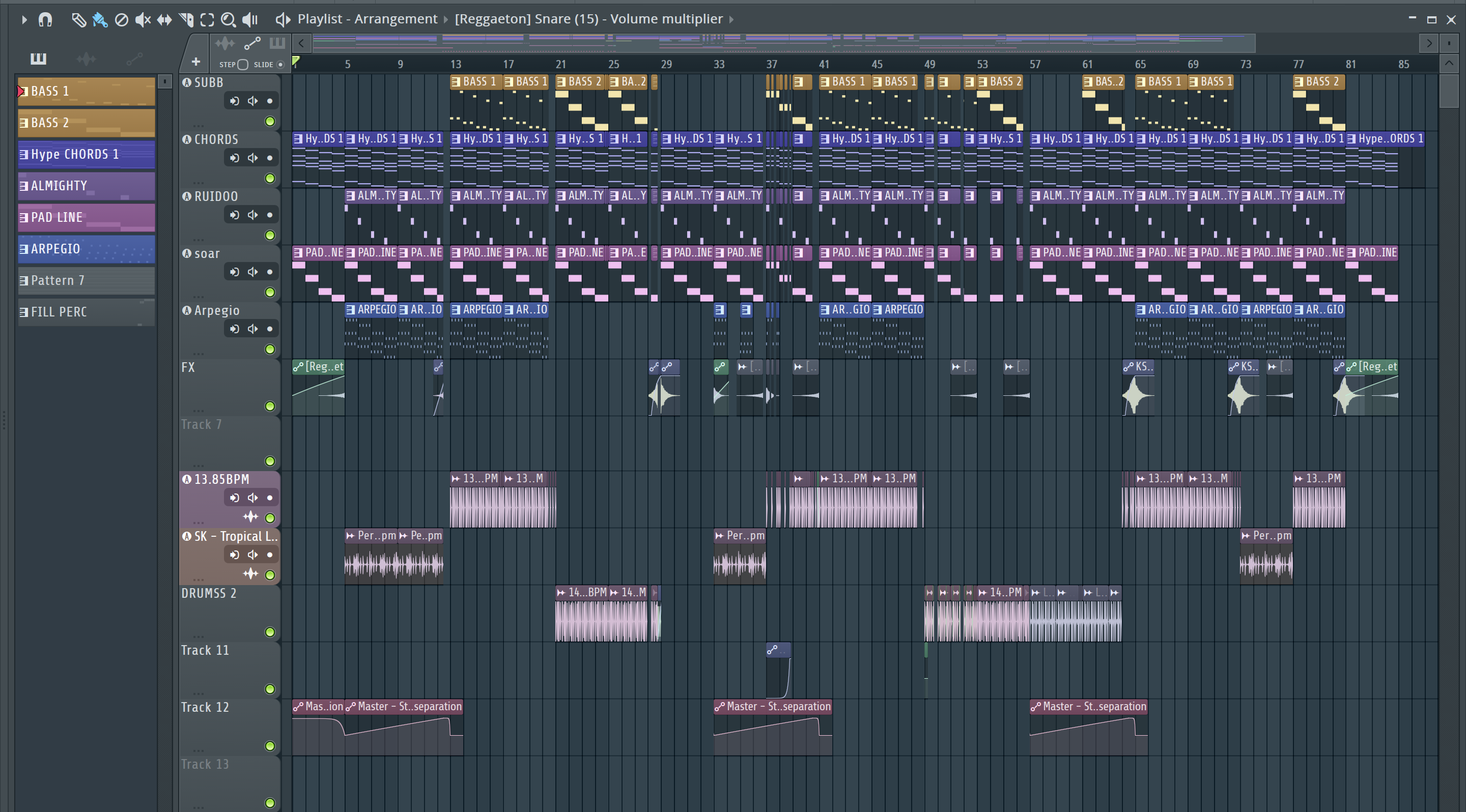The height and width of the screenshot is (812, 1466).
Task: Click the timeline start marker at bar 1
Action: tap(295, 62)
